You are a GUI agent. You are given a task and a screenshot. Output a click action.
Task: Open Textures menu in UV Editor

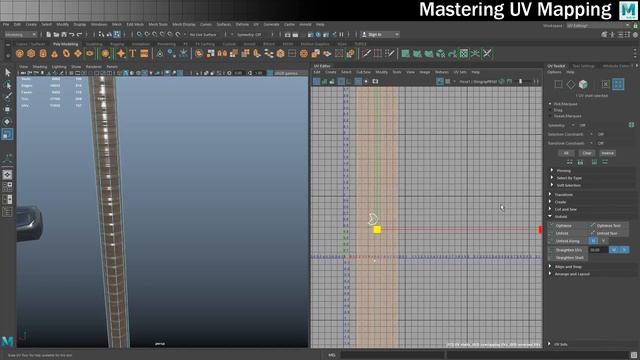pos(442,72)
